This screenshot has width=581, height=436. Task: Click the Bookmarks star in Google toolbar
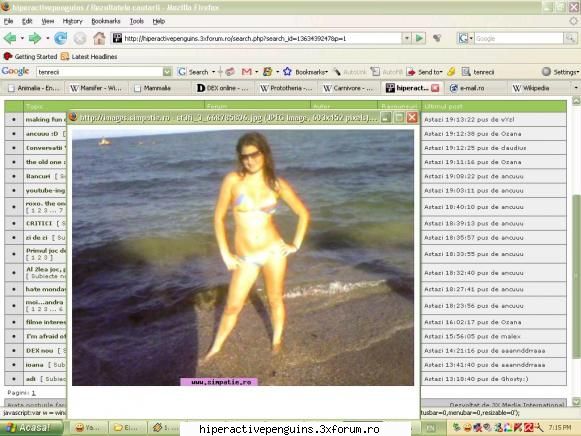(x=287, y=72)
